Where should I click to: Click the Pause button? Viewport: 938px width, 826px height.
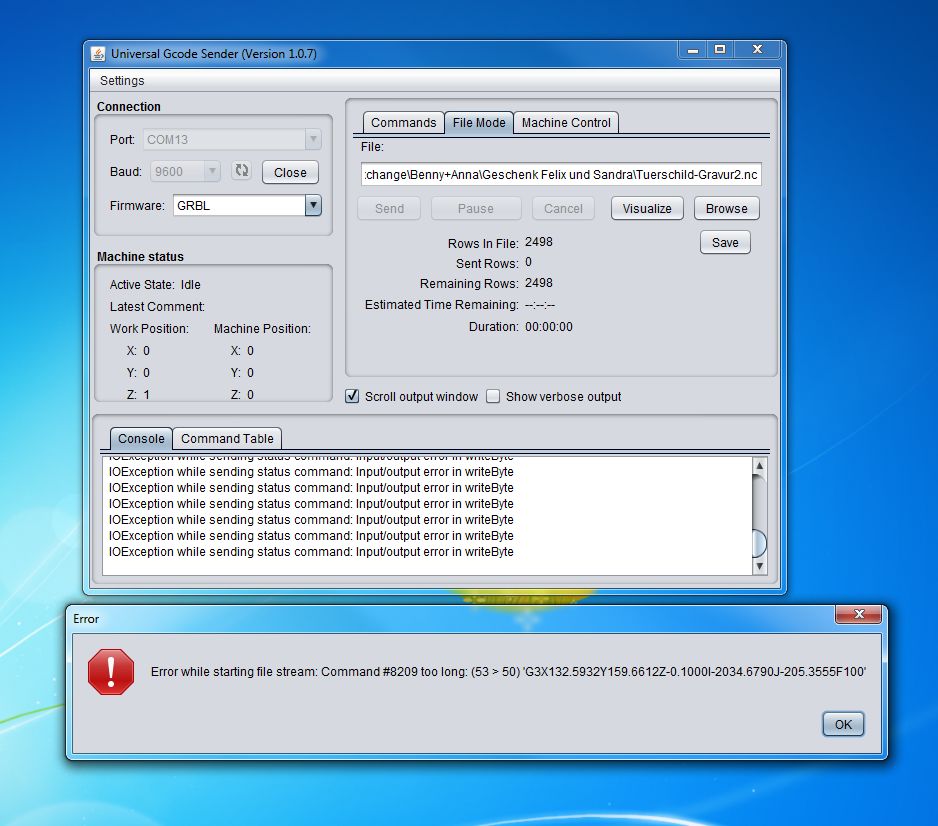(x=476, y=208)
